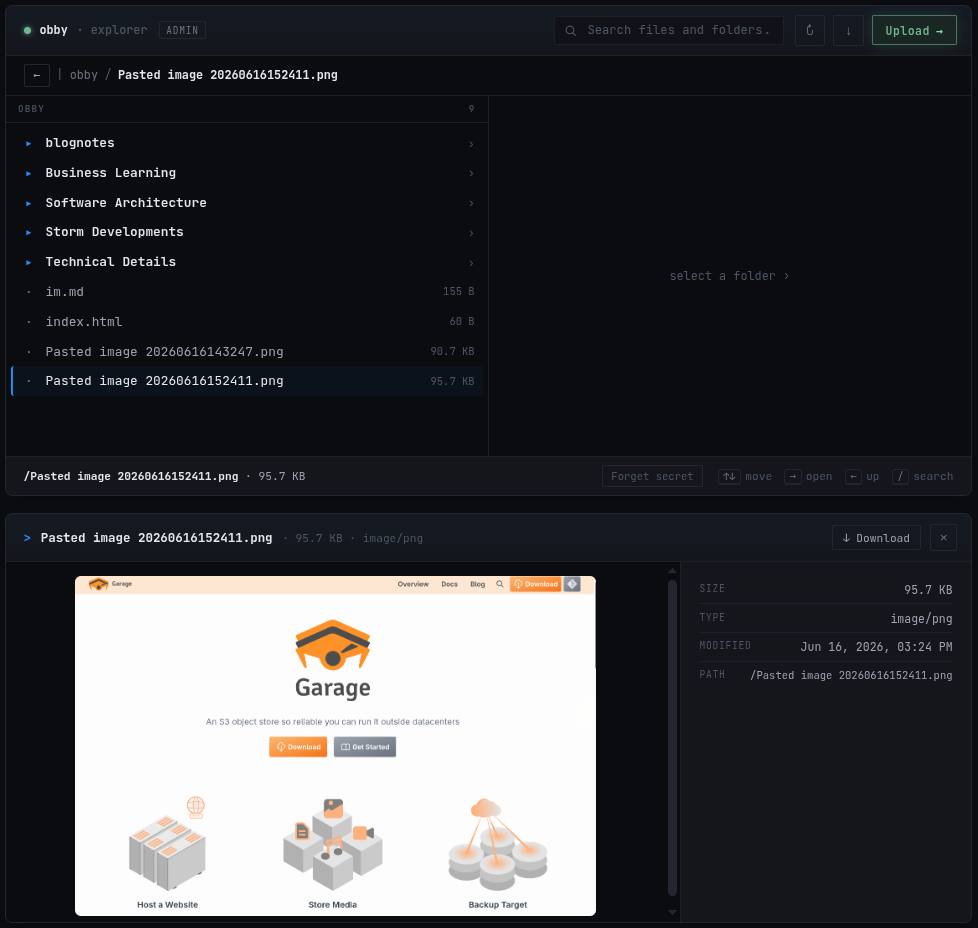Select the im.md file row
978x928 pixels.
(x=247, y=292)
